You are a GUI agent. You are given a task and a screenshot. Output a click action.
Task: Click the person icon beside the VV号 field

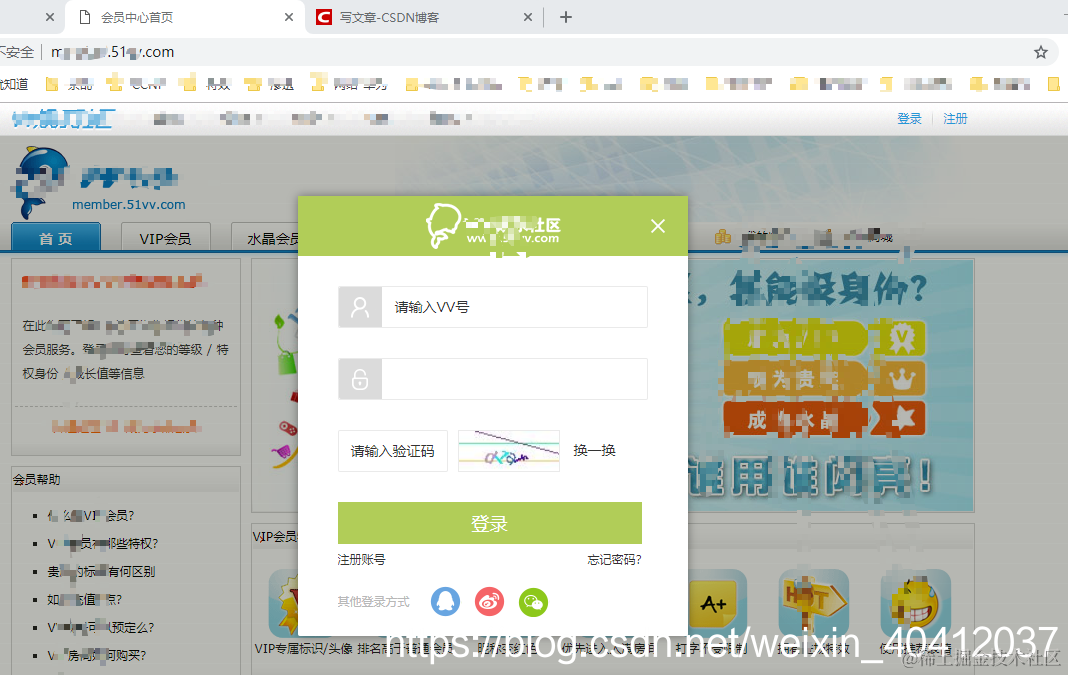pyautogui.click(x=360, y=307)
